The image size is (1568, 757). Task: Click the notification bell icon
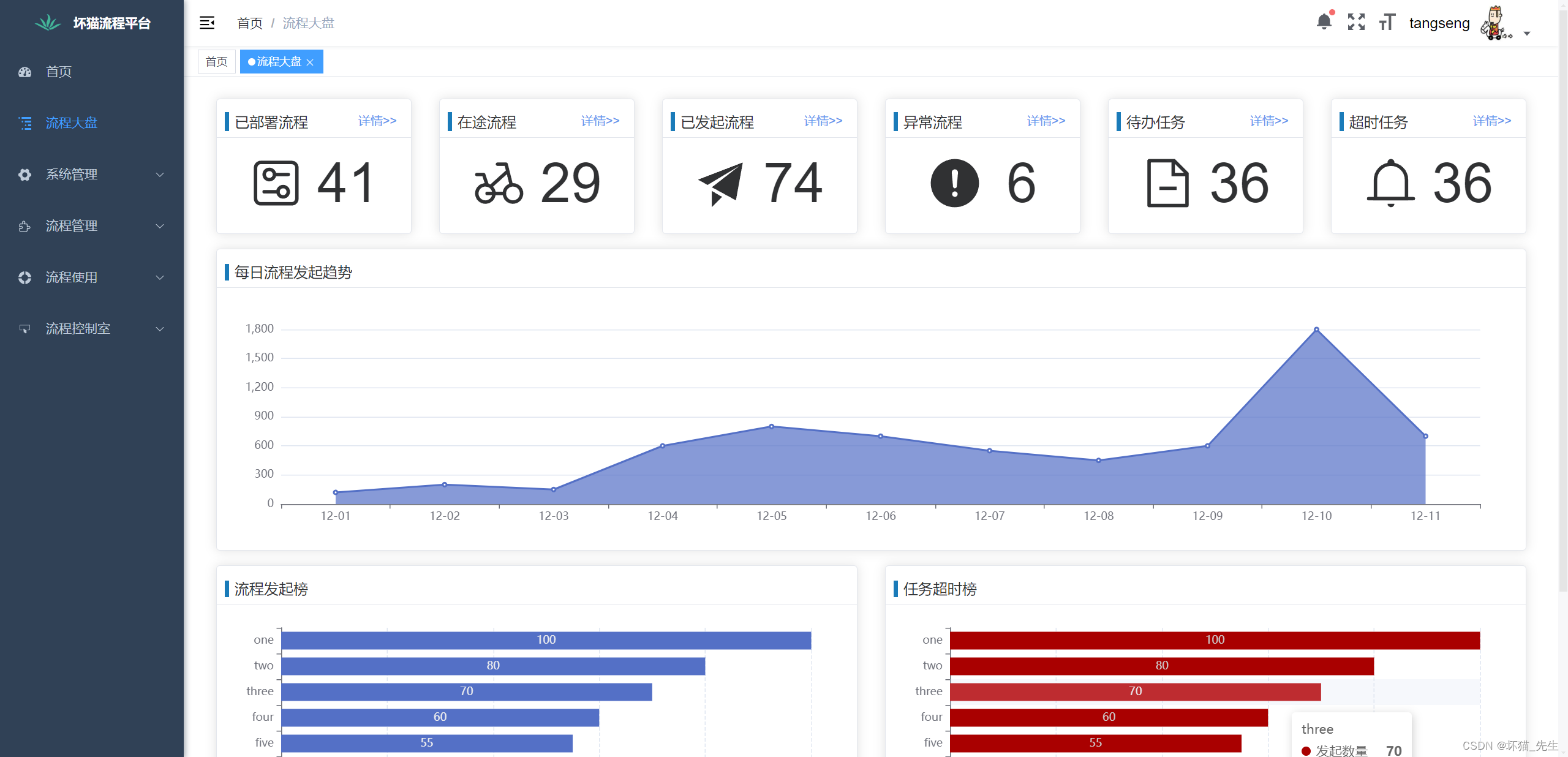1324,22
